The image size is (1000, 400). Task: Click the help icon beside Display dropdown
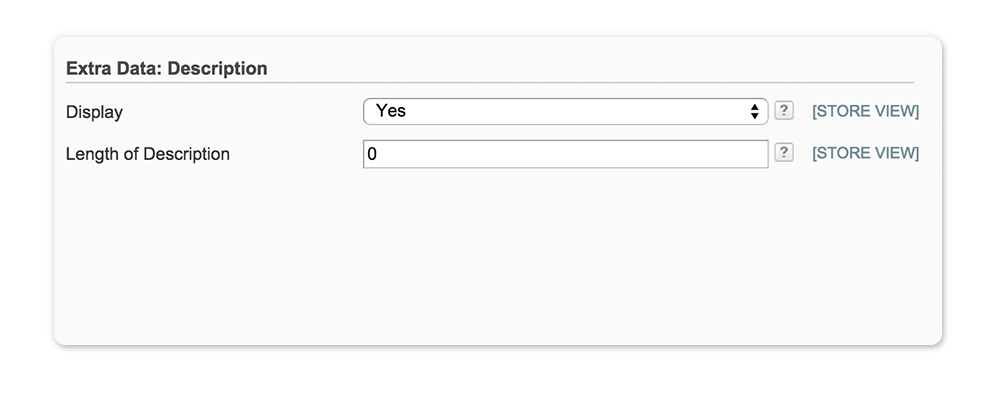[x=785, y=111]
